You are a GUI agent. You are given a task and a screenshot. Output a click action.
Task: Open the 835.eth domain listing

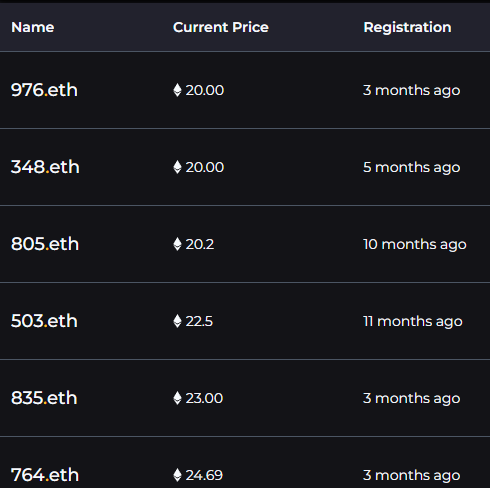[44, 398]
